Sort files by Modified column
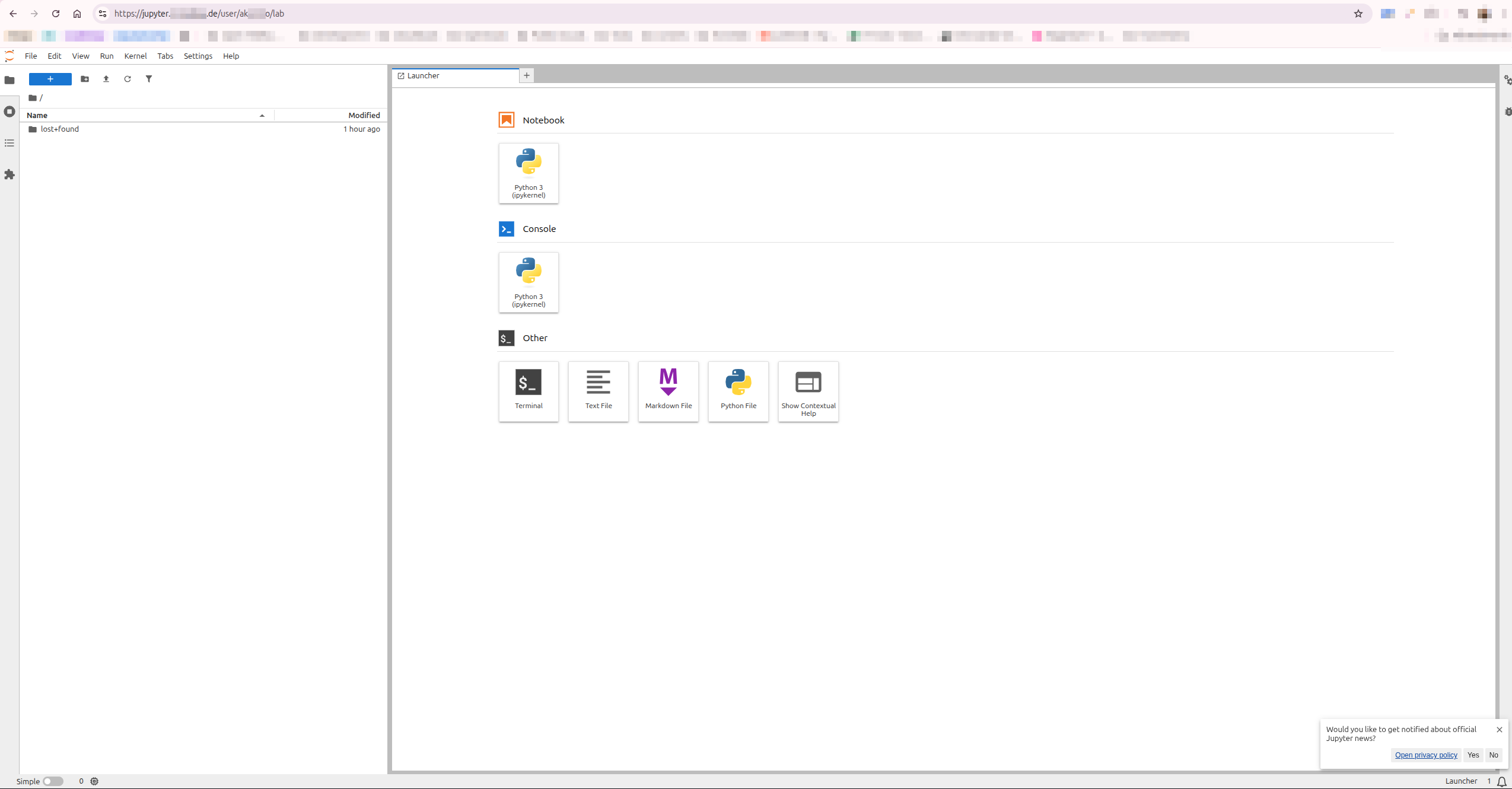1512x789 pixels. 364,115
